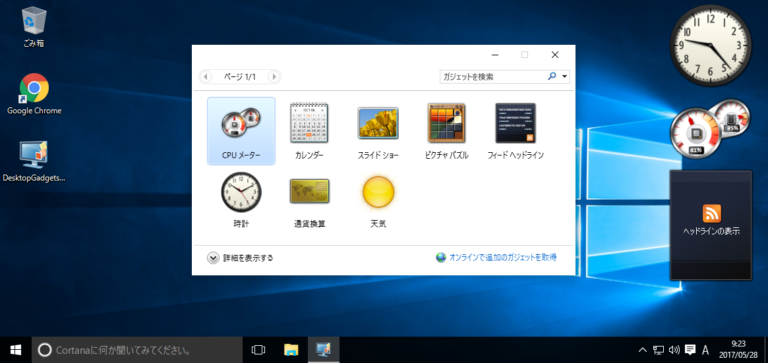Select the 天気 sun gadget icon
This screenshot has width=768, height=363.
[378, 192]
